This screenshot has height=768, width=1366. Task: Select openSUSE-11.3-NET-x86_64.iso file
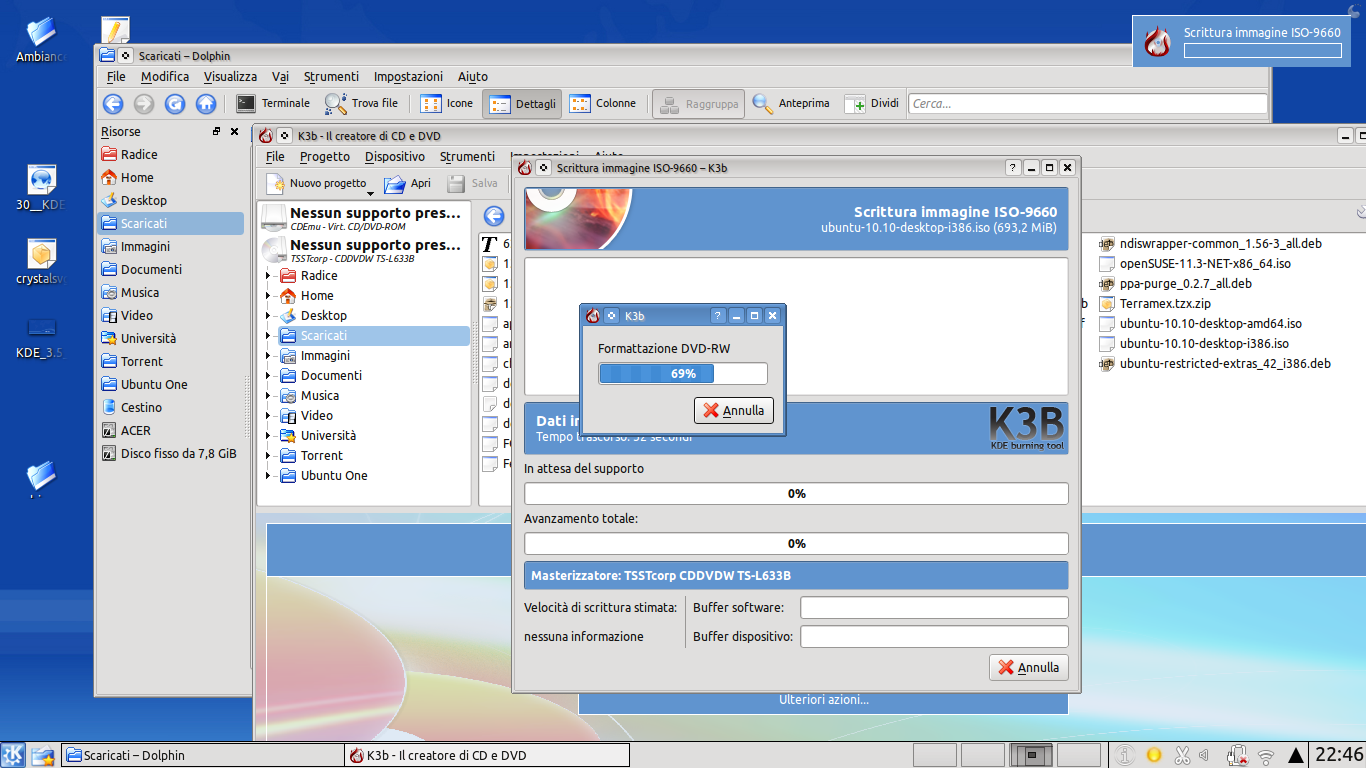(x=1194, y=264)
